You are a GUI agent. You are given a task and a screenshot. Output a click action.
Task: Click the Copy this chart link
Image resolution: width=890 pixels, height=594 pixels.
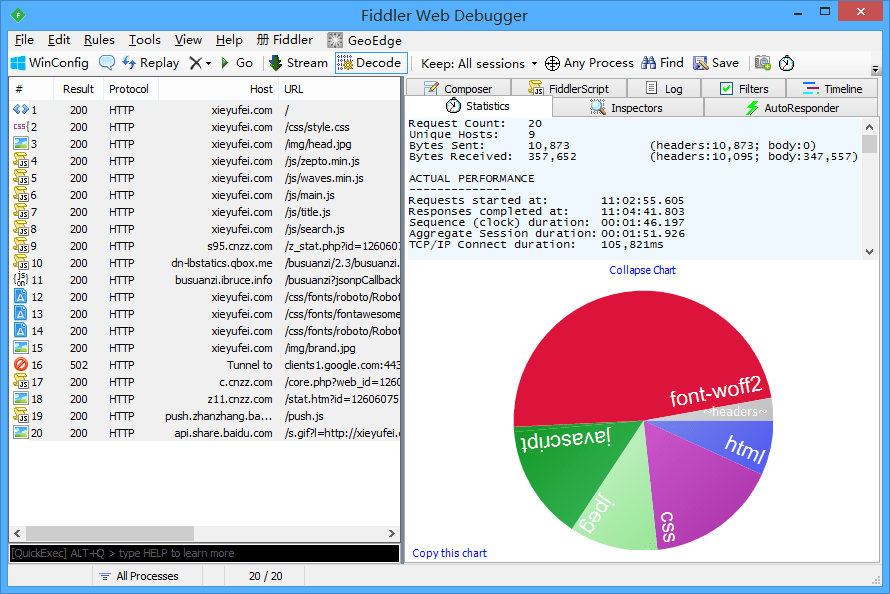[x=450, y=553]
